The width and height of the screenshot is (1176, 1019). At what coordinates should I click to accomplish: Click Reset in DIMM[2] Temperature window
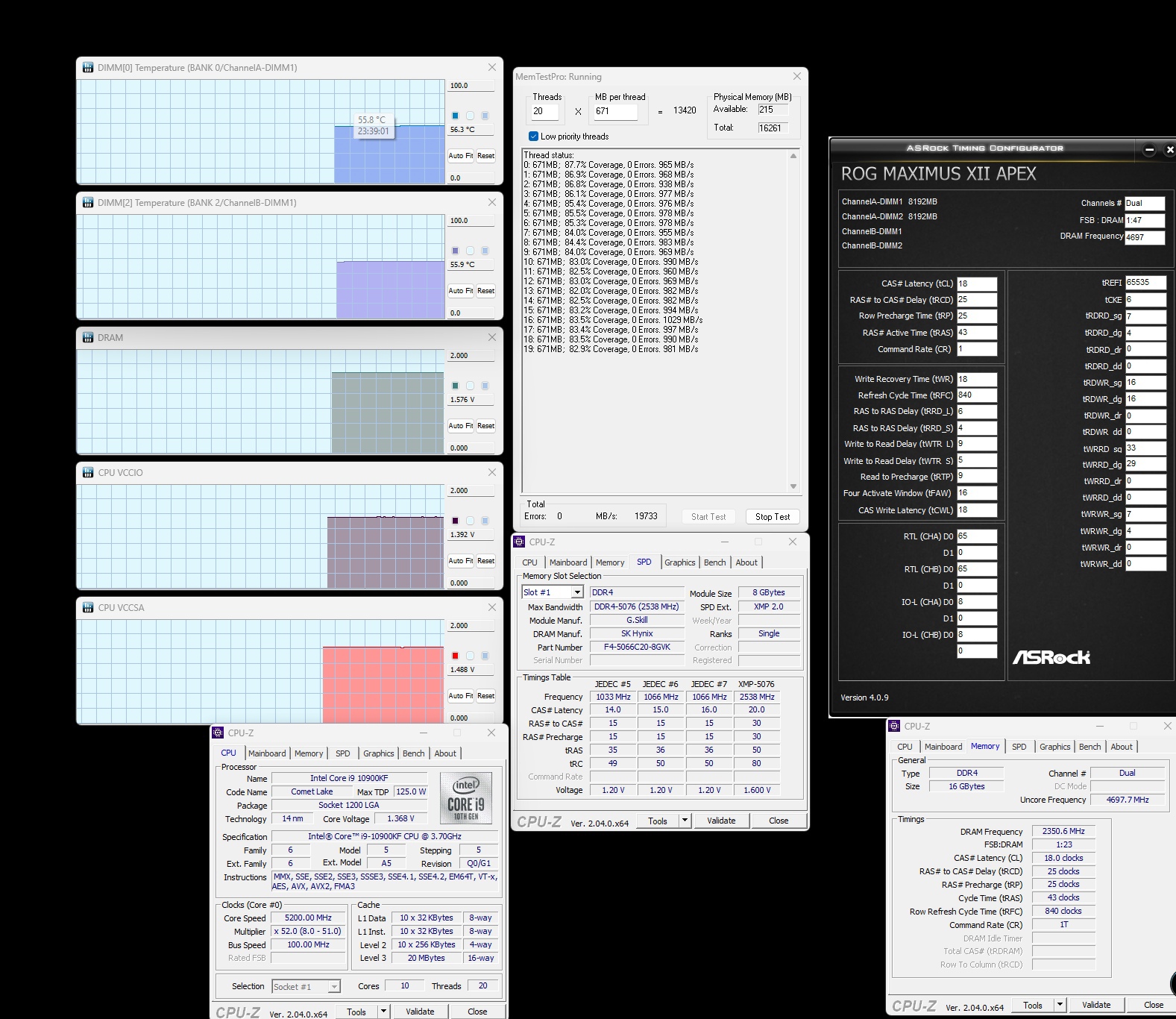[x=485, y=291]
